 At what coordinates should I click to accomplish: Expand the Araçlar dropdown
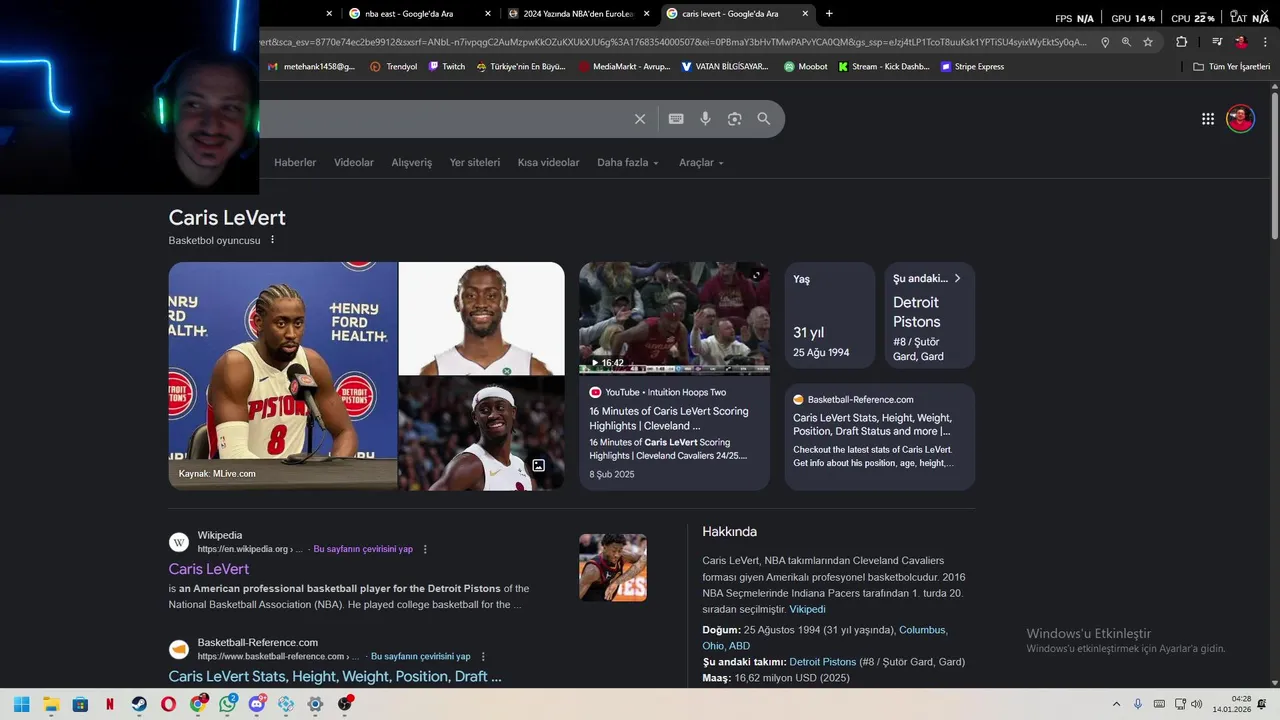(x=701, y=162)
